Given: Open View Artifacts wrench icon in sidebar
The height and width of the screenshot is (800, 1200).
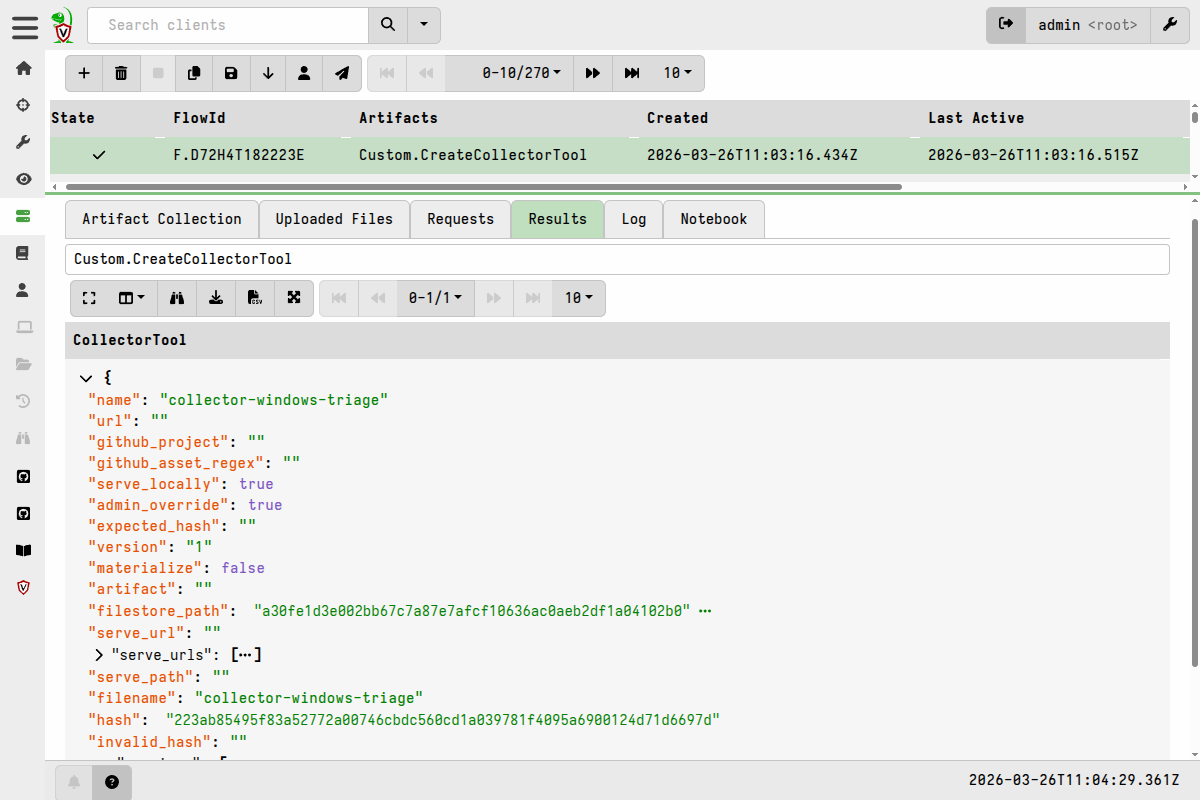Looking at the screenshot, I should click(24, 143).
